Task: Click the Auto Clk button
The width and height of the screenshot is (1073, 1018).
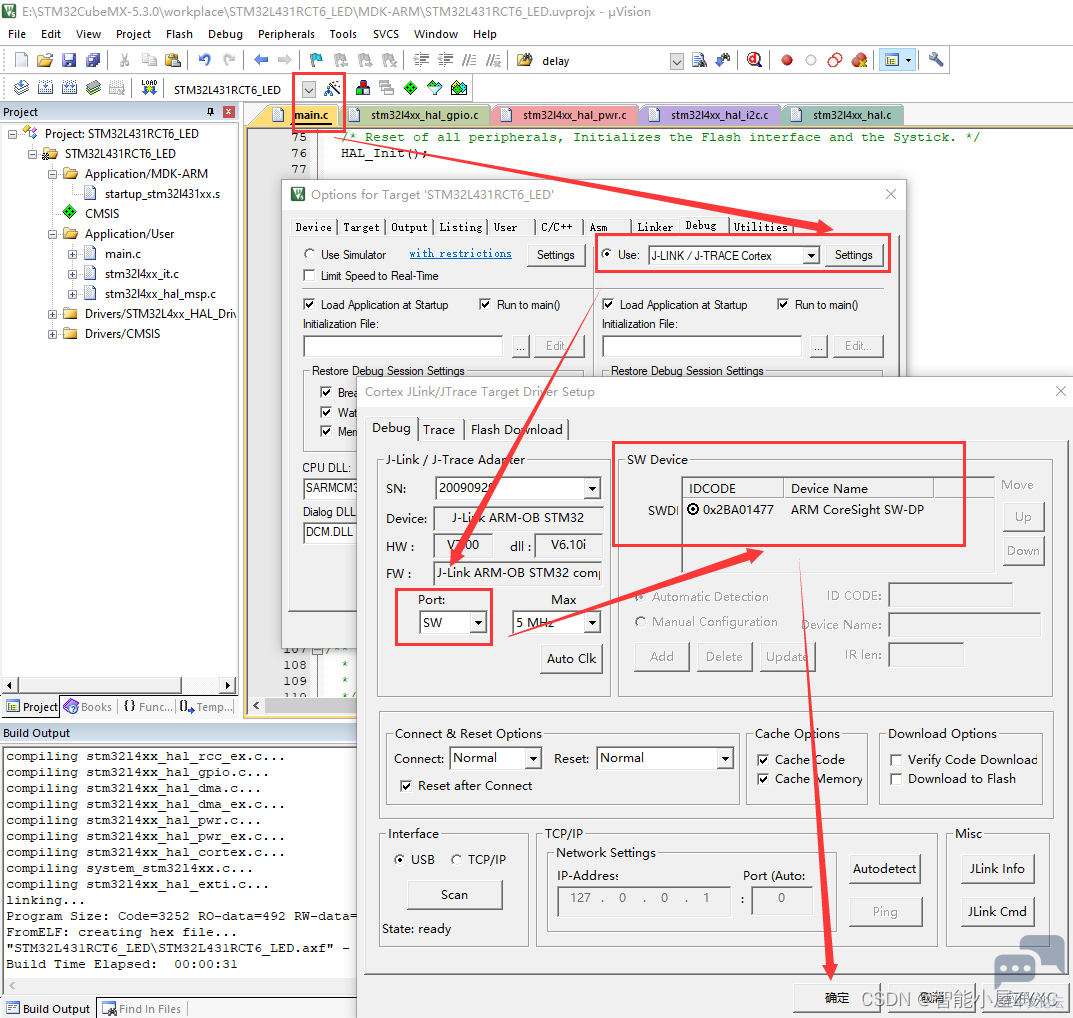Action: point(571,659)
